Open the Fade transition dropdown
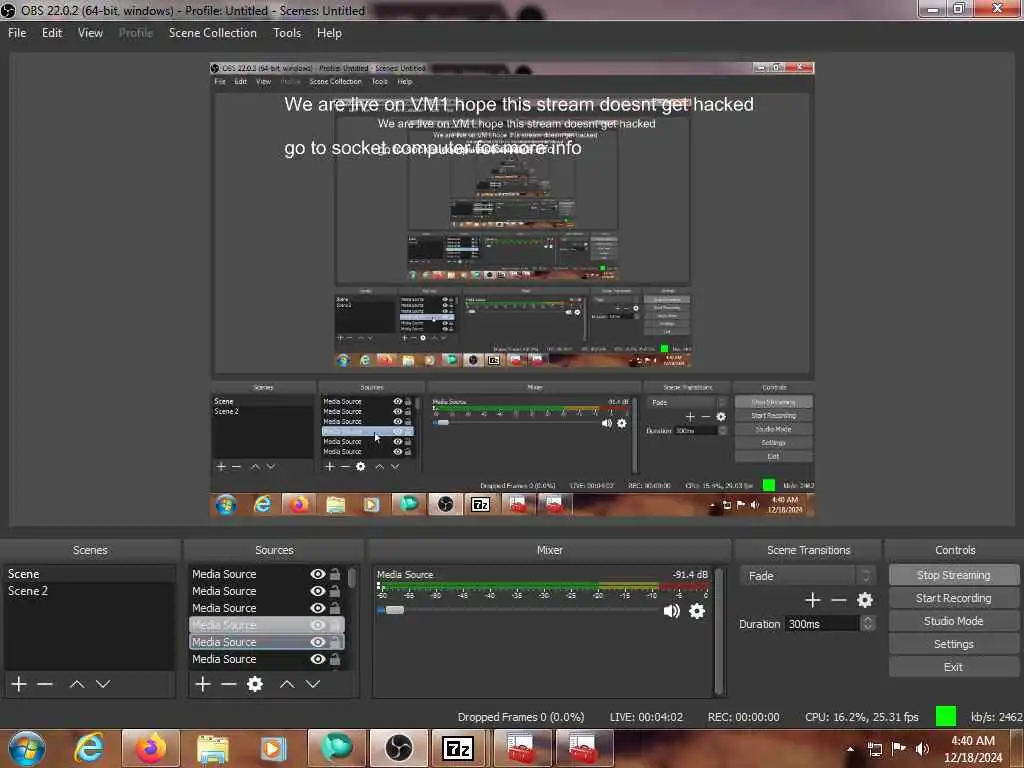The image size is (1024, 768). [x=808, y=575]
